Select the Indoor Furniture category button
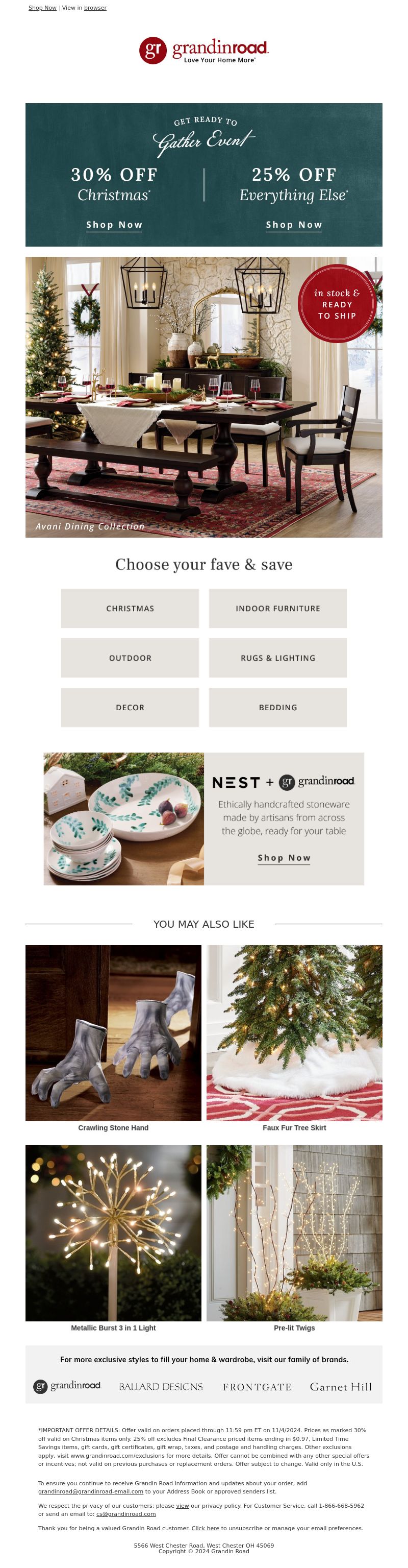 (278, 608)
